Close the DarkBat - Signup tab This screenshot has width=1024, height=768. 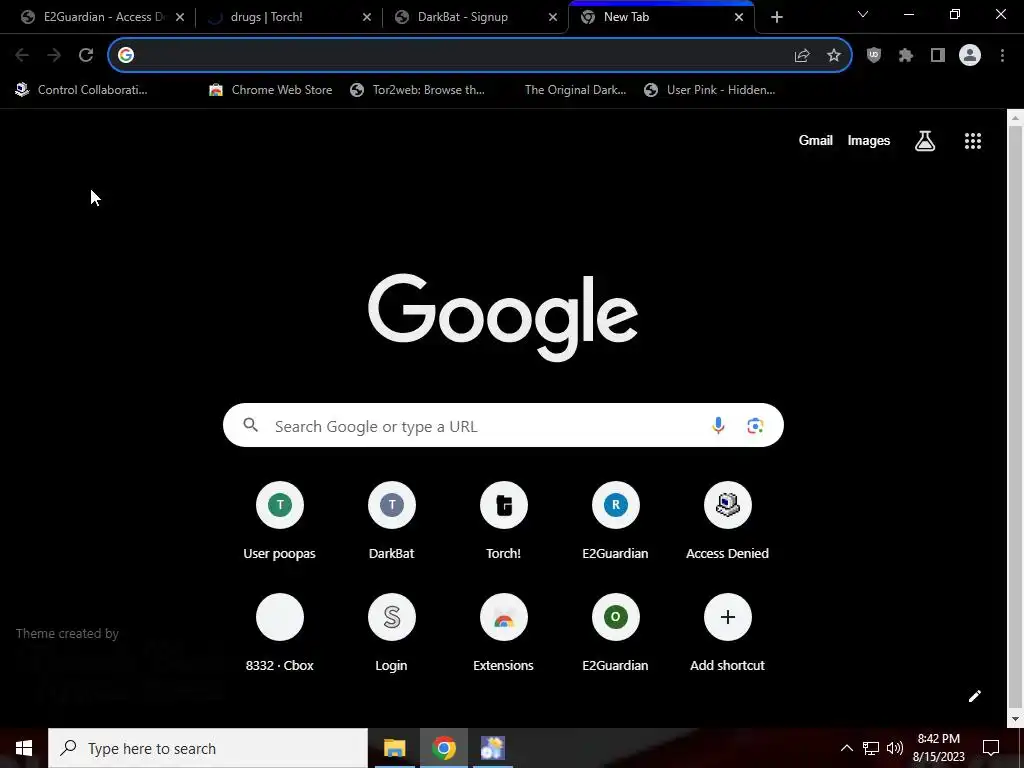[553, 17]
